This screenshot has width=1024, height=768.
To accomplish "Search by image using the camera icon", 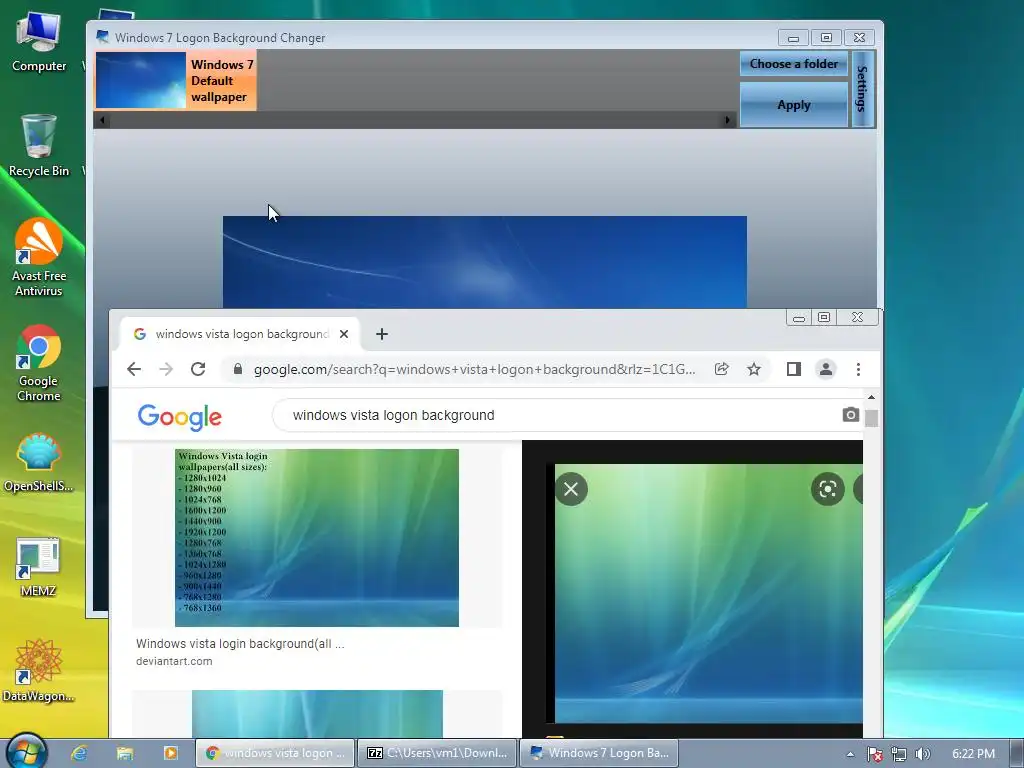I will point(850,415).
